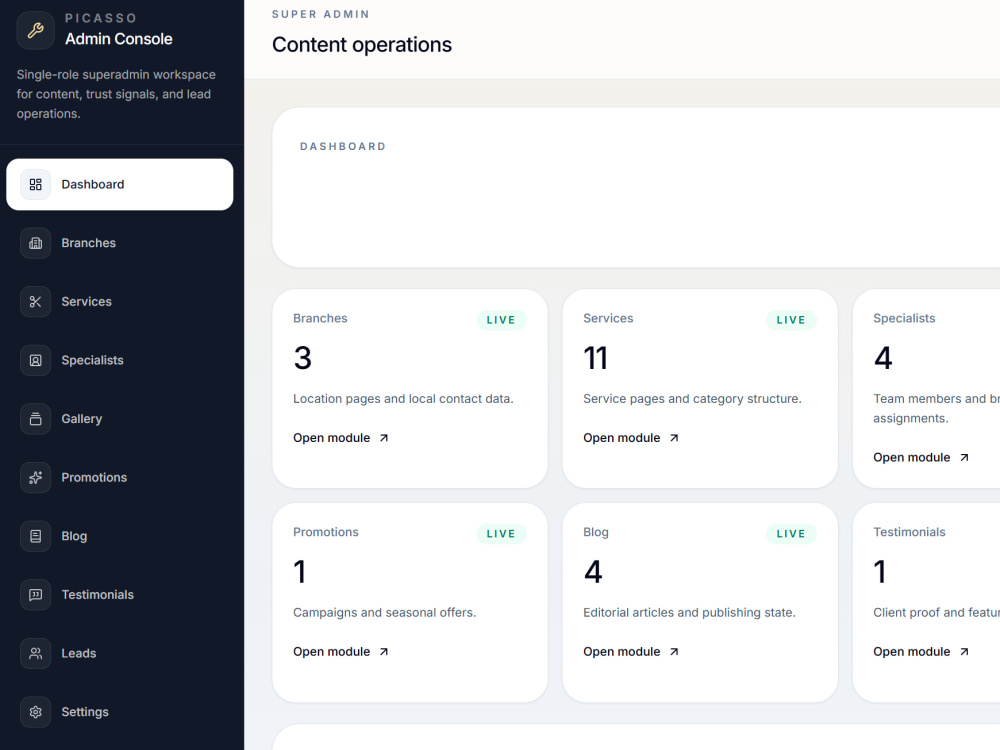
Task: Click the Blog document icon in sidebar
Action: pos(36,536)
